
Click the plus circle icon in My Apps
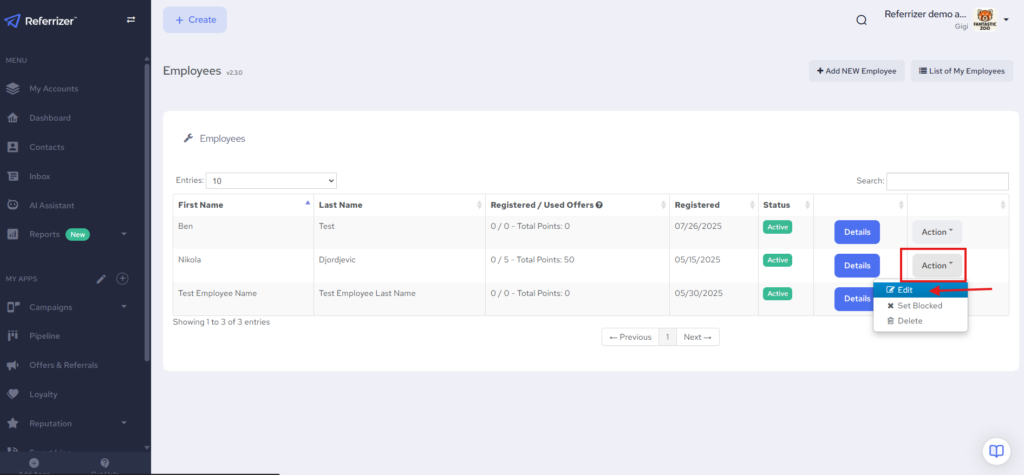(122, 278)
